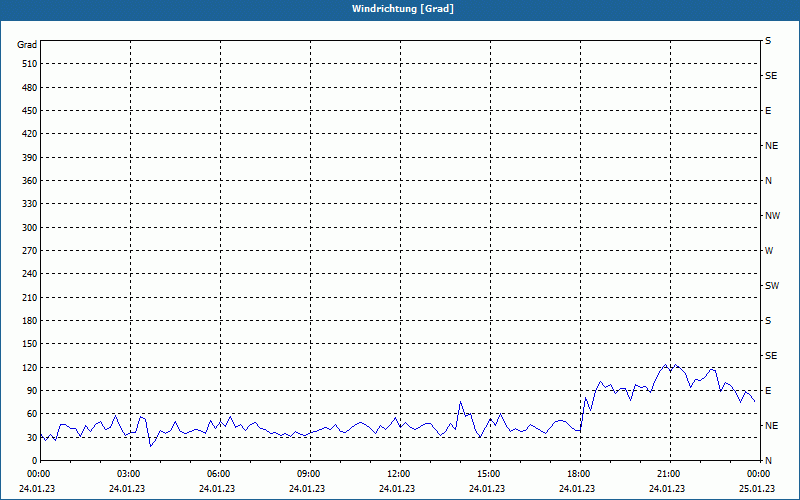This screenshot has height=500, width=800.
Task: Click the "18:00" time label
Action: [579, 474]
